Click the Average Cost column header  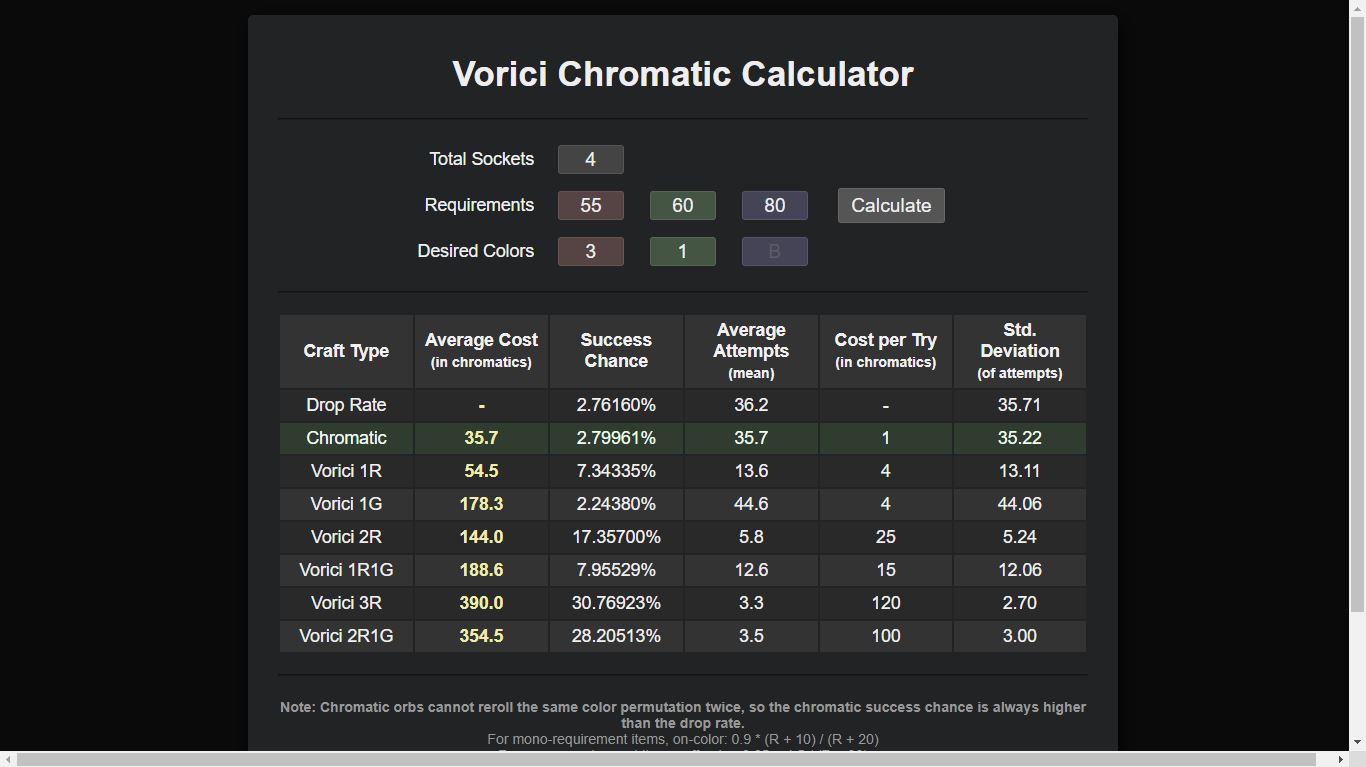pos(481,351)
